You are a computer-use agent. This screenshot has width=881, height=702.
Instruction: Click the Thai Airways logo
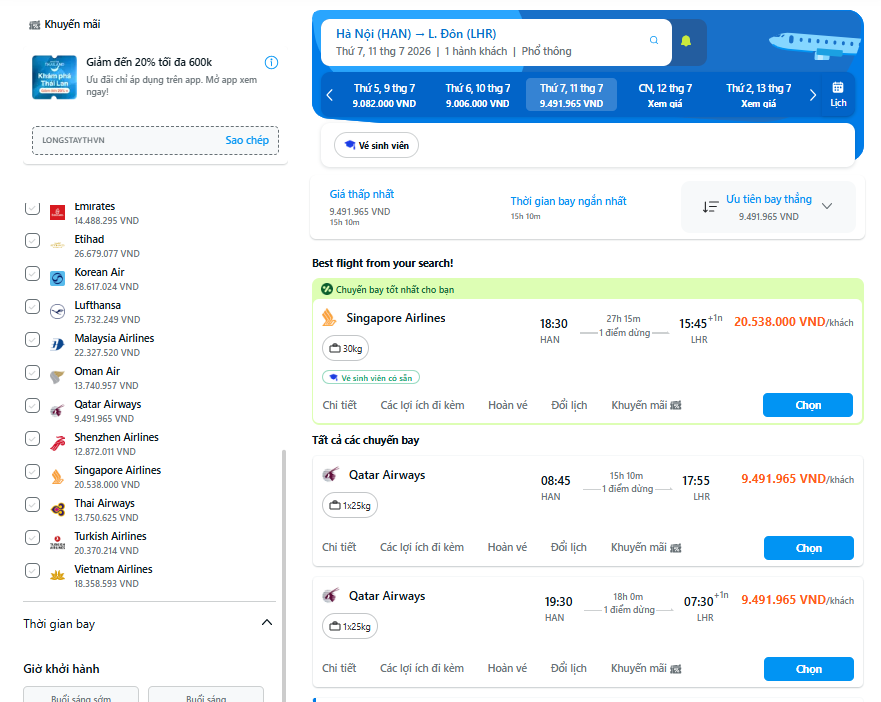pos(57,509)
